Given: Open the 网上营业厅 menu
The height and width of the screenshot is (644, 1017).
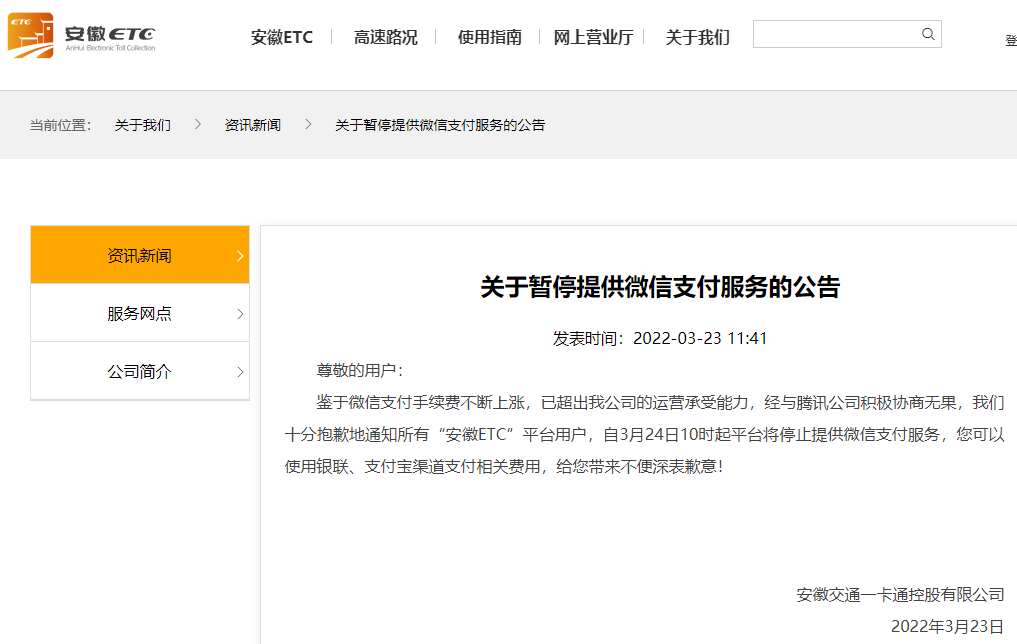Looking at the screenshot, I should point(593,38).
